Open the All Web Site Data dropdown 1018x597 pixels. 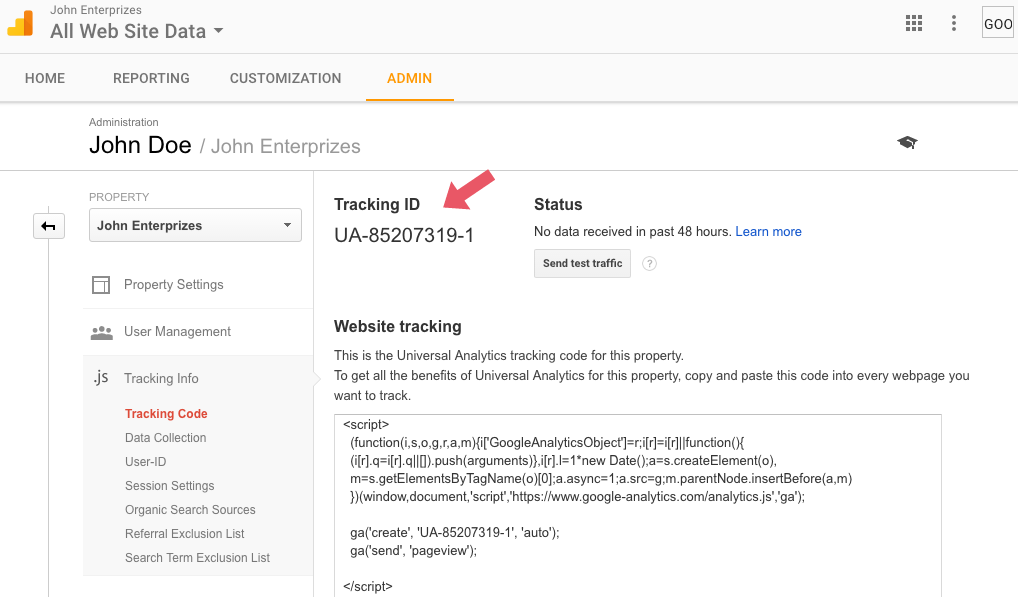pyautogui.click(x=137, y=30)
